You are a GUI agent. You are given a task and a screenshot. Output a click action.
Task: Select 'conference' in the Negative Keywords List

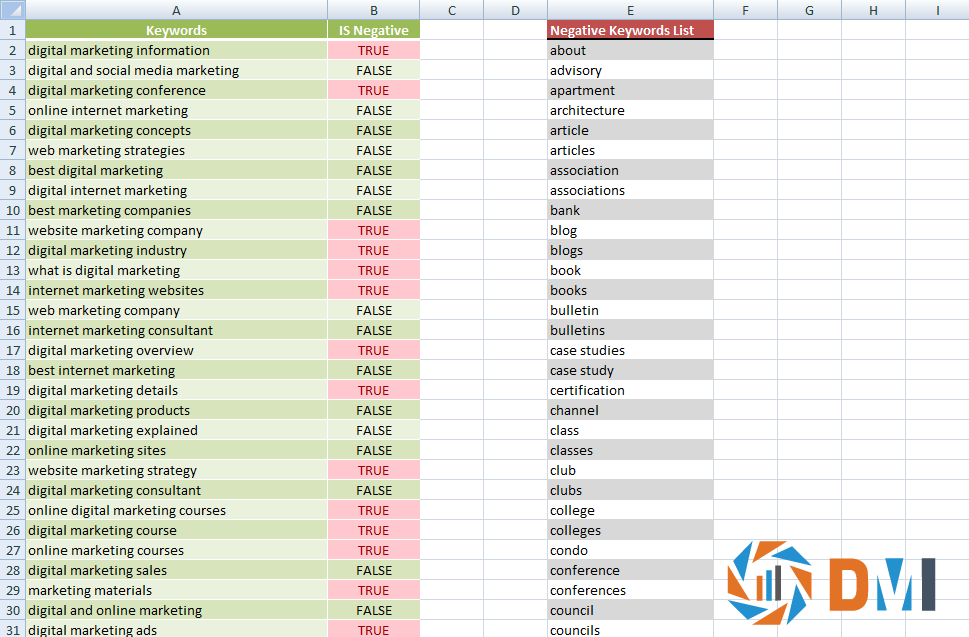[630, 570]
